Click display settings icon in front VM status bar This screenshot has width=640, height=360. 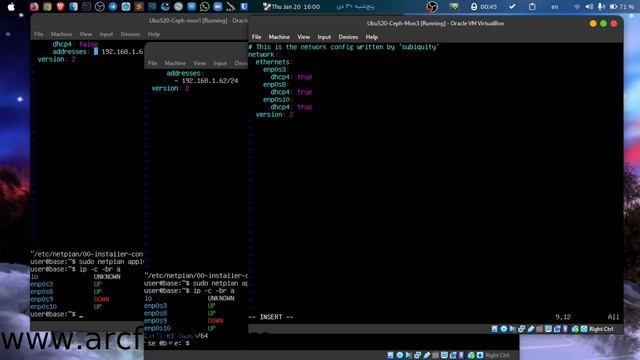pos(548,329)
